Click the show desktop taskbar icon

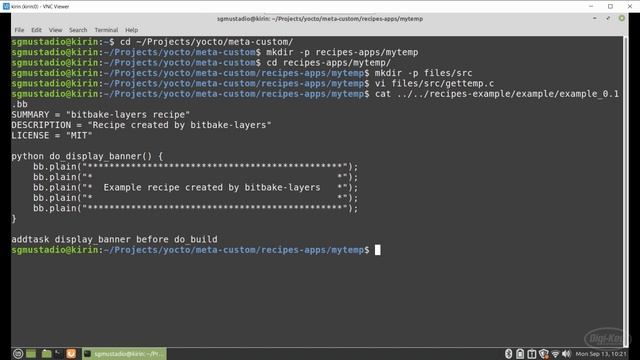point(31,354)
